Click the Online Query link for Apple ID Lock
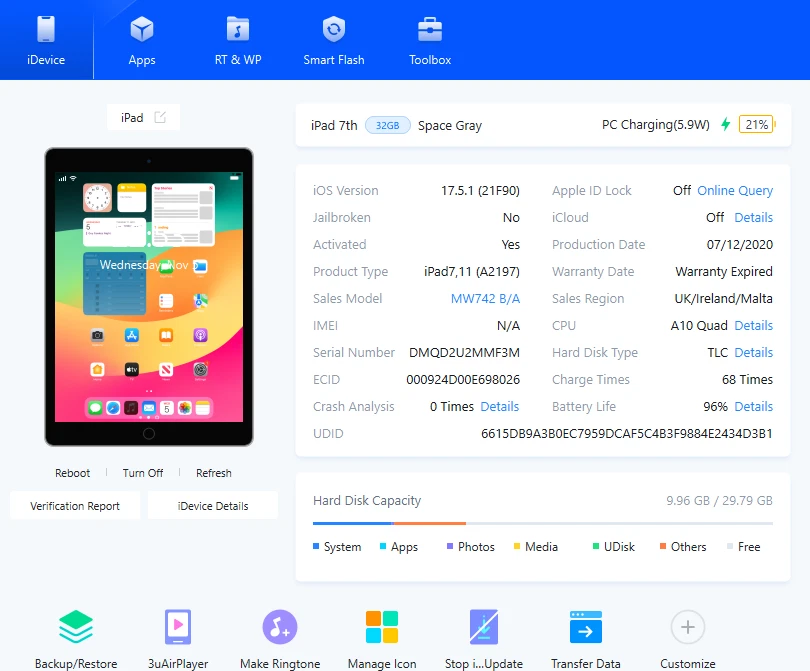Screen dimensions: 810x671 (x=735, y=191)
